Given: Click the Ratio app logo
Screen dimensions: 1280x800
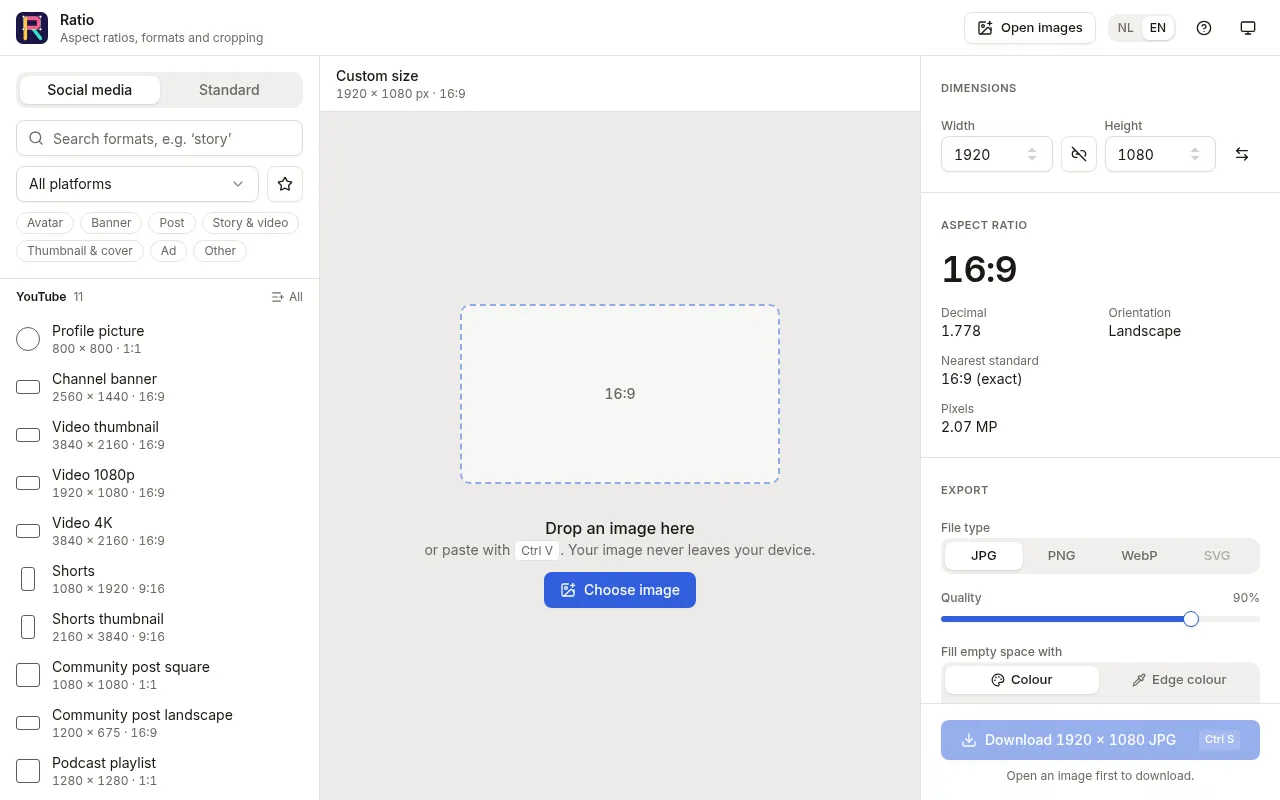Looking at the screenshot, I should pyautogui.click(x=32, y=28).
